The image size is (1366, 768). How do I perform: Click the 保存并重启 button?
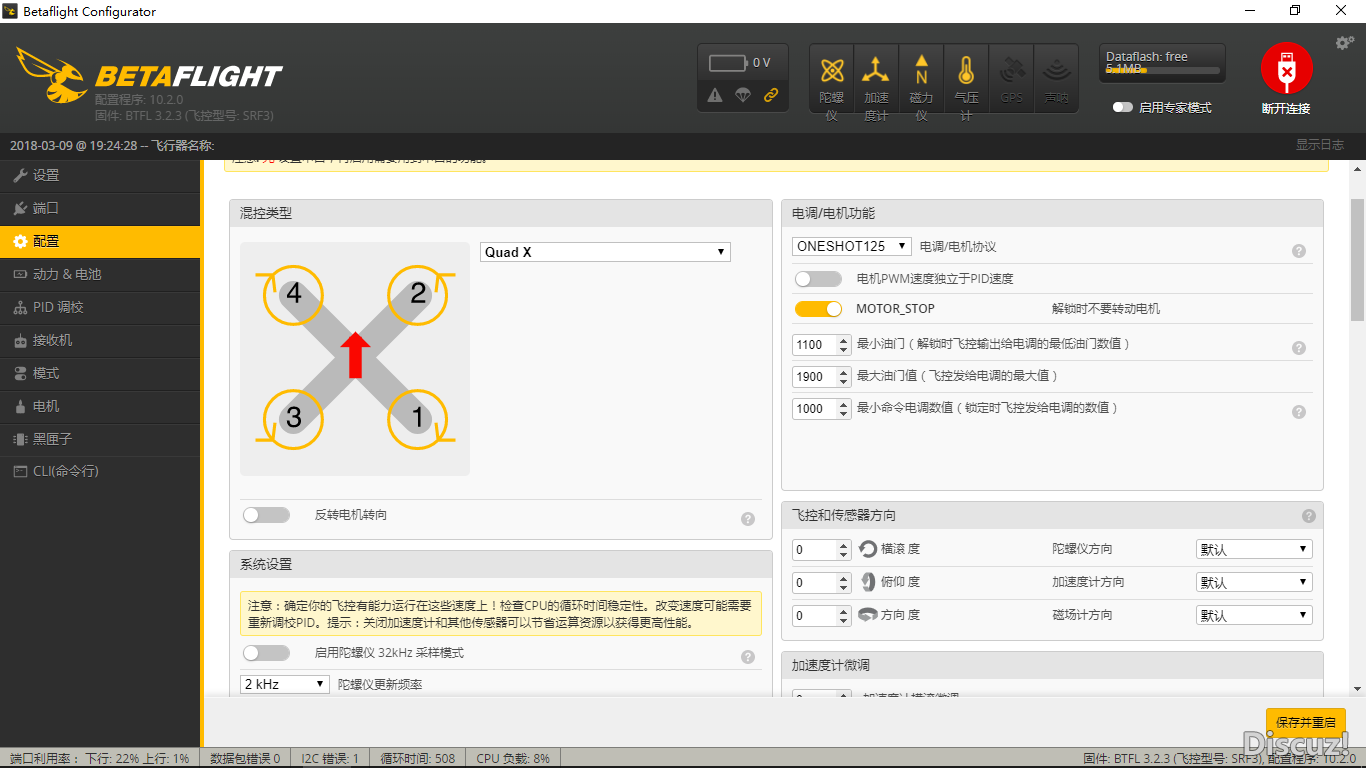tap(1305, 722)
